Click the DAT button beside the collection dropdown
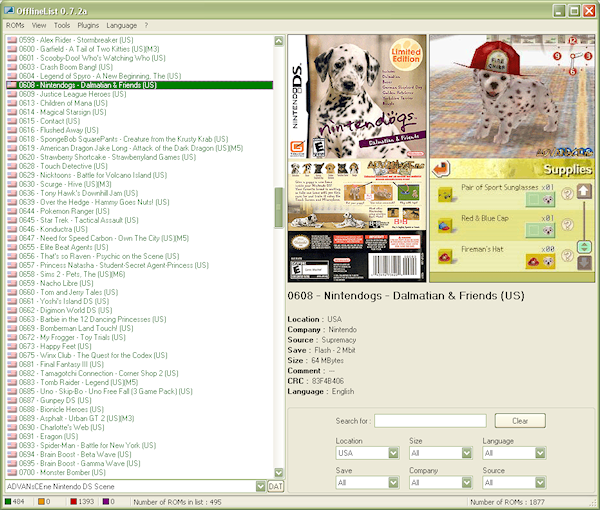This screenshot has width=600, height=510. tap(277, 486)
